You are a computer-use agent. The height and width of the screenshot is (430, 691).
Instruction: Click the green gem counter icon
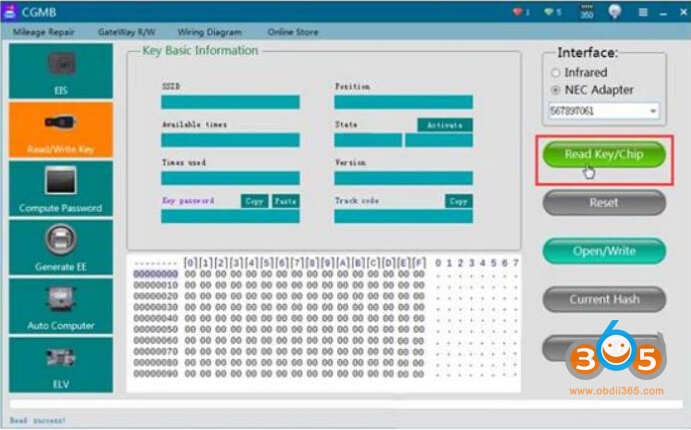coord(551,12)
